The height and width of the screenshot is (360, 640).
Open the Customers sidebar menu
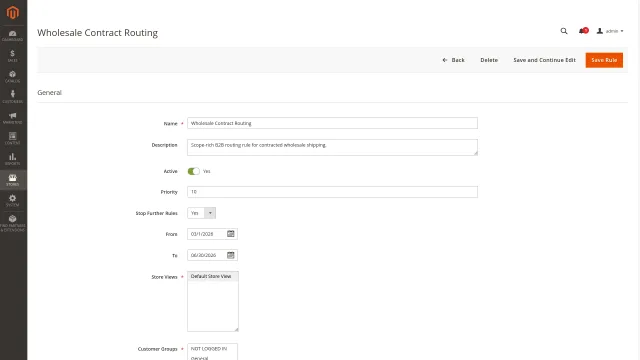(13, 97)
